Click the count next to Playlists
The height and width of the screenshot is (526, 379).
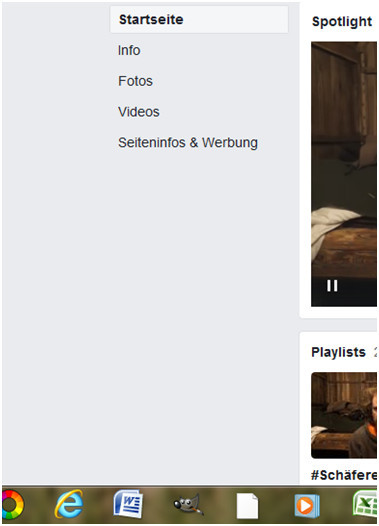[375, 352]
